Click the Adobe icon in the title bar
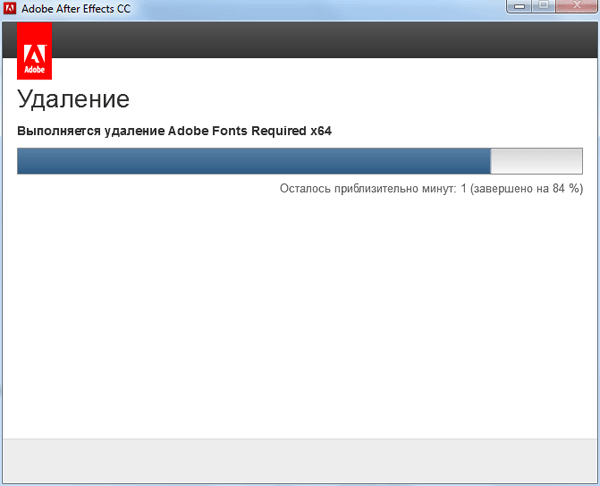The image size is (600, 486). pos(9,8)
